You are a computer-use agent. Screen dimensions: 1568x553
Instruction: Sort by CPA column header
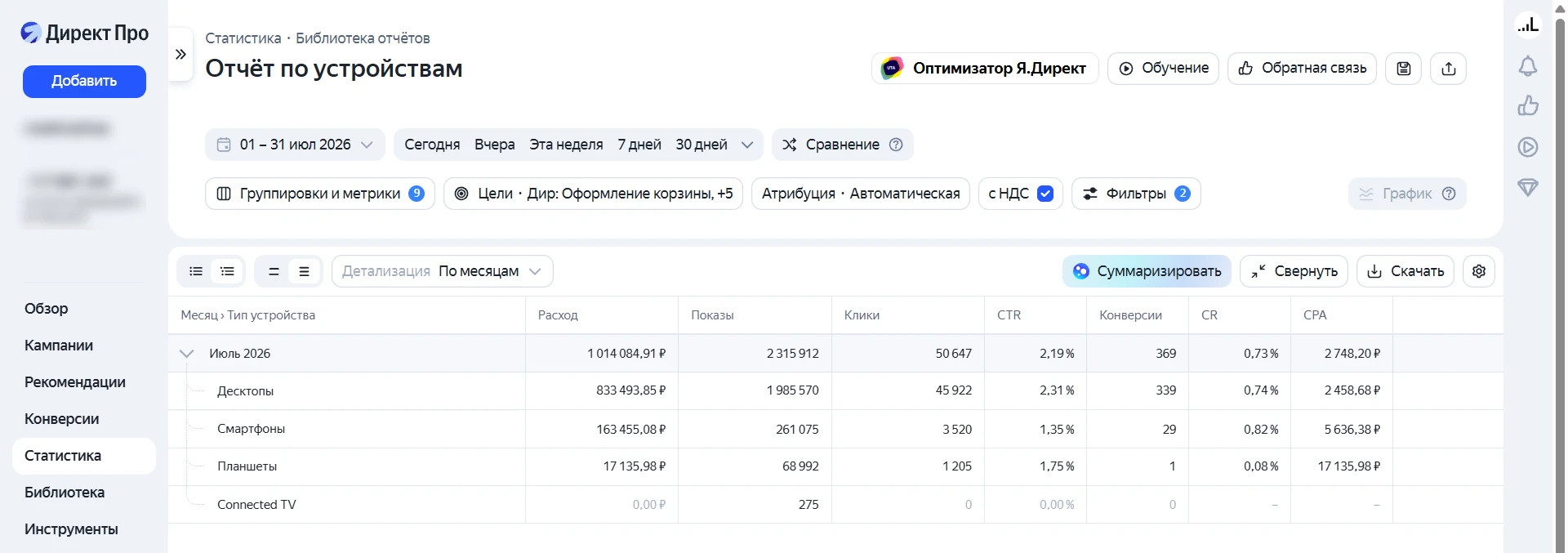coord(1315,315)
